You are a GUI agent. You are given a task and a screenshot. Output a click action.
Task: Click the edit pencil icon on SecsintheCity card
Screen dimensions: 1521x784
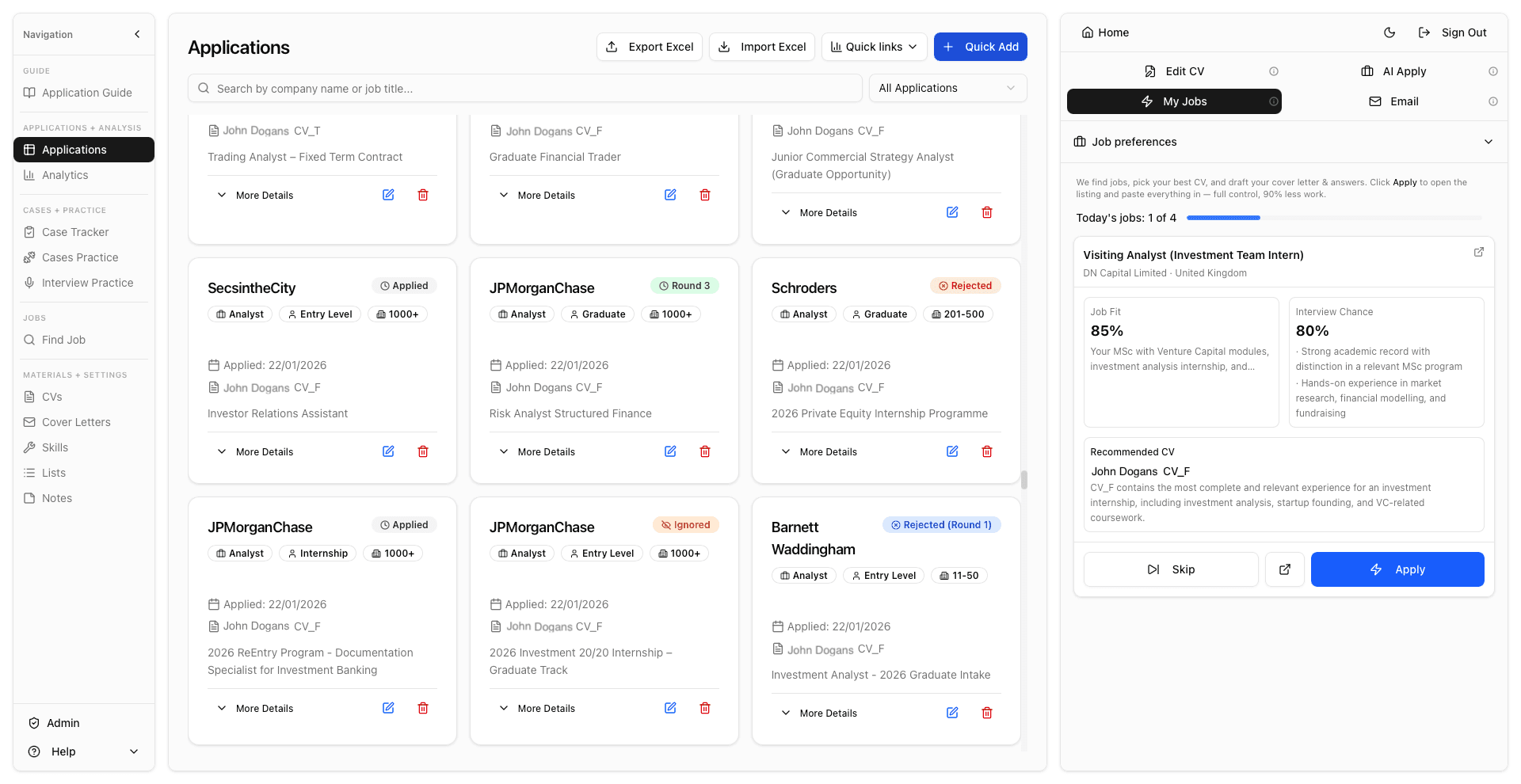coord(388,451)
